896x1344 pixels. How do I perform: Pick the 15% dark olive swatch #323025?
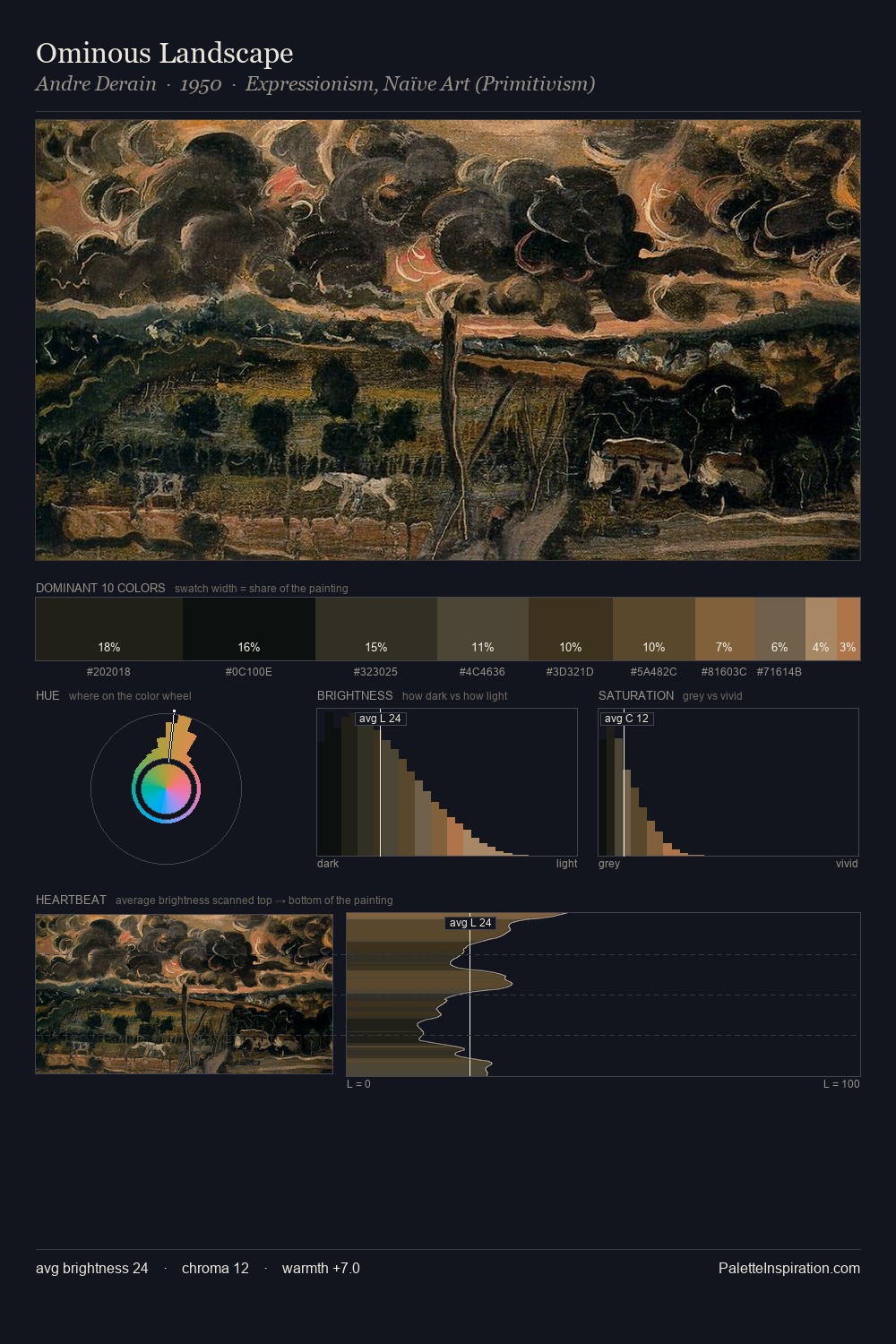click(376, 629)
